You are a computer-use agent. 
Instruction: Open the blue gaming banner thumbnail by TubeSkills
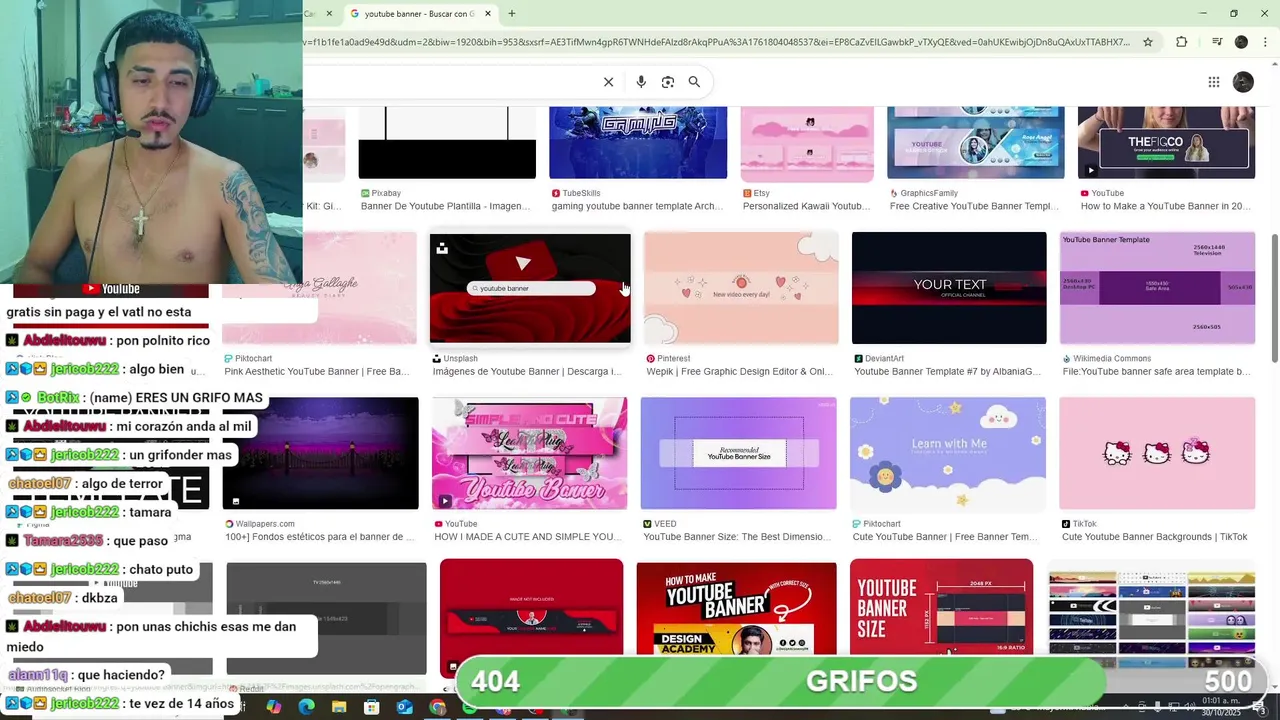tap(638, 143)
